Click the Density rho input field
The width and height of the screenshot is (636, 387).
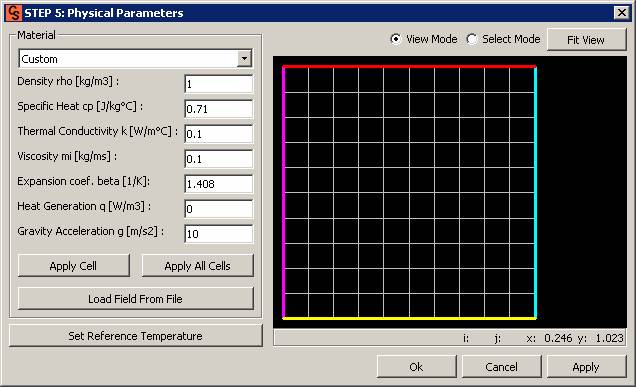tap(219, 84)
